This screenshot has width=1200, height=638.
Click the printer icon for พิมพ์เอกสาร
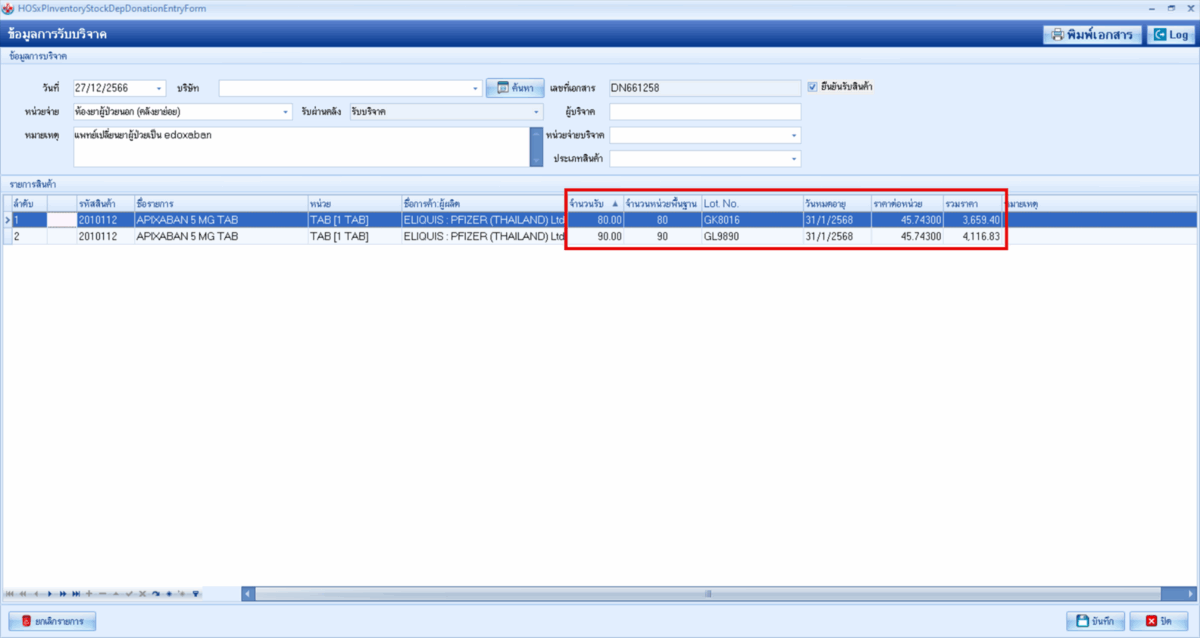tap(1056, 35)
